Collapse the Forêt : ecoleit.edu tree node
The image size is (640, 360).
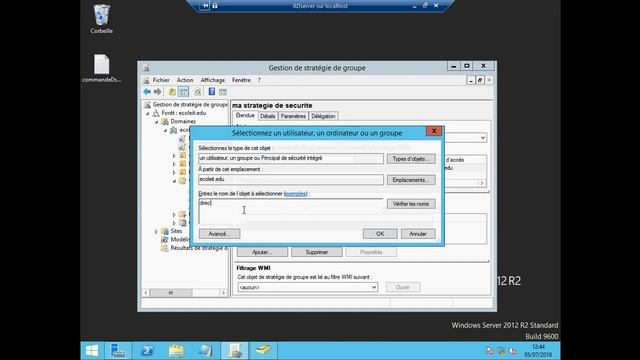148,113
